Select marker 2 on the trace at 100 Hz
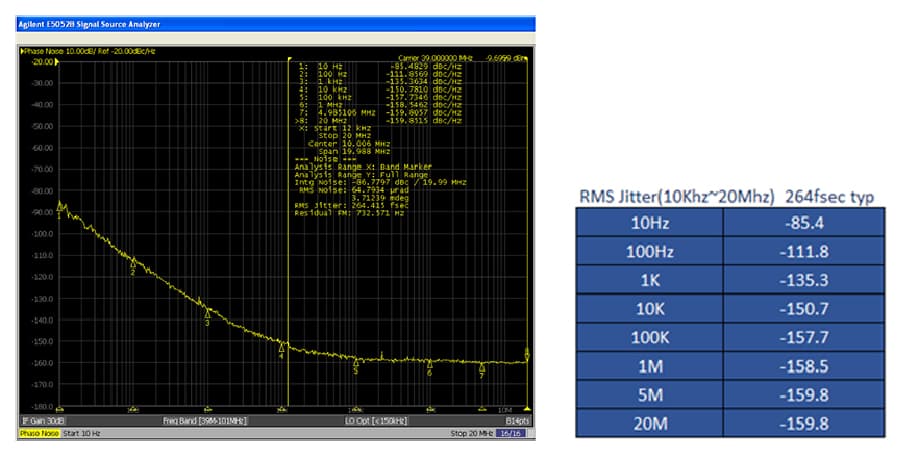Image resolution: width=919 pixels, height=460 pixels. click(133, 263)
